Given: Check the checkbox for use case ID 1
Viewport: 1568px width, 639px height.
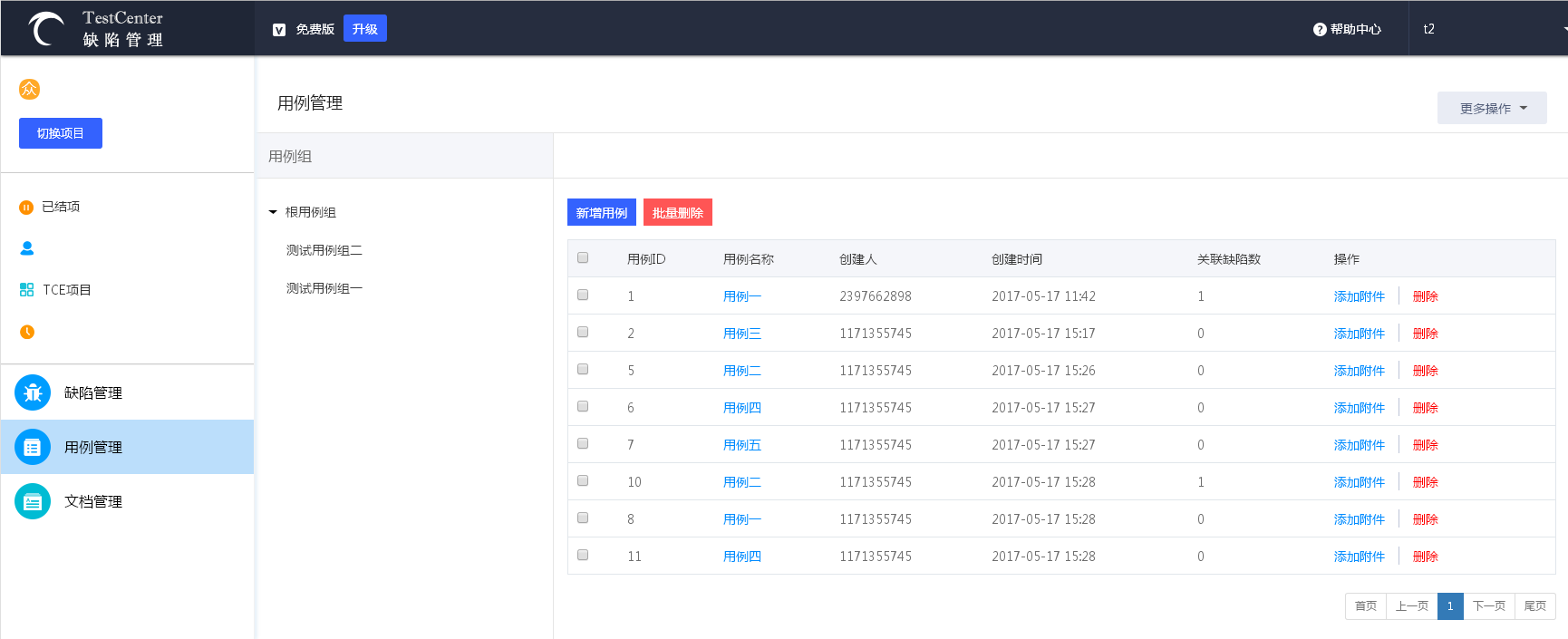Looking at the screenshot, I should tap(583, 295).
